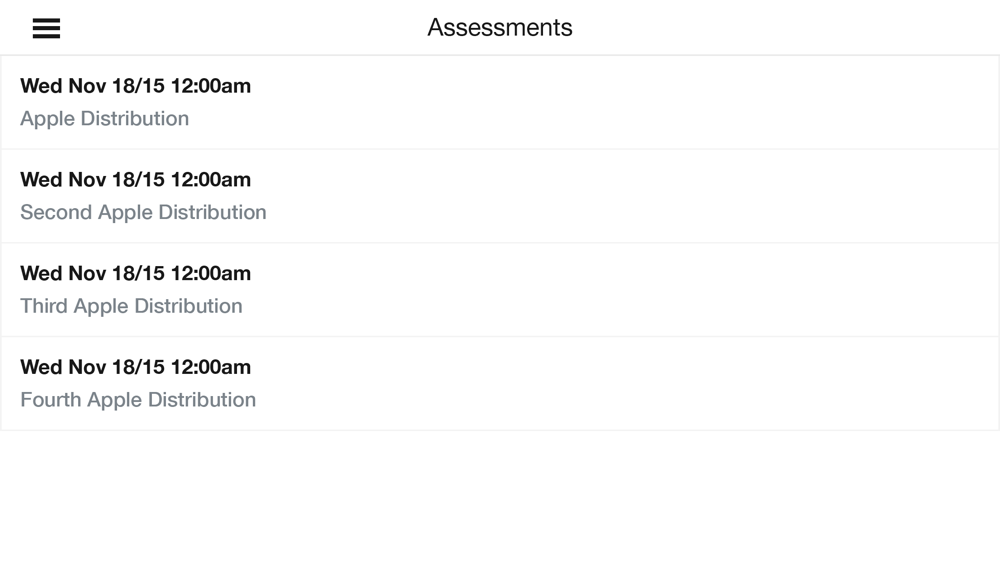Show the side menu via three-line icon

point(47,28)
